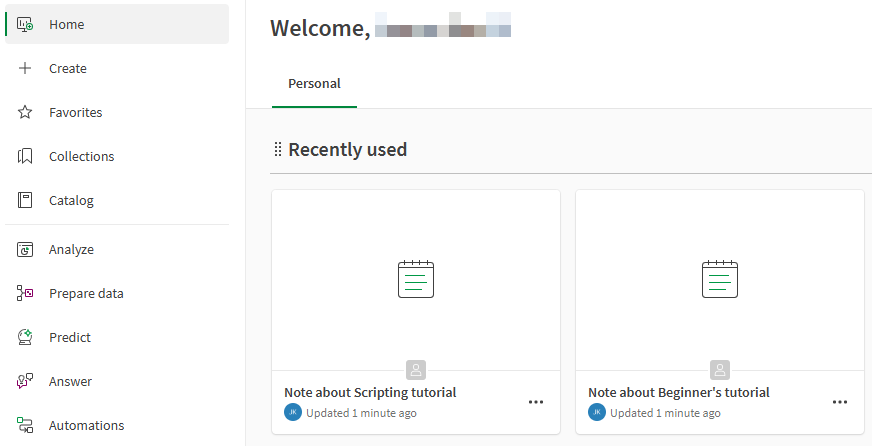Click the Create plus icon
This screenshot has width=872, height=446.
point(26,68)
